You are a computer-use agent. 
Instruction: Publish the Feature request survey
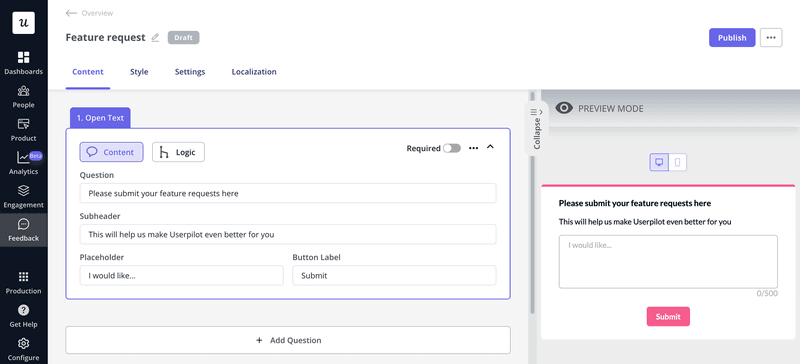tap(732, 38)
